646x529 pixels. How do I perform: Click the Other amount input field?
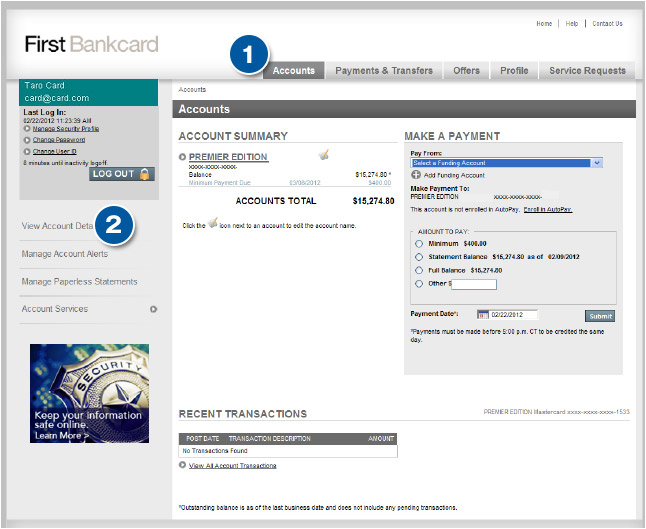click(474, 284)
